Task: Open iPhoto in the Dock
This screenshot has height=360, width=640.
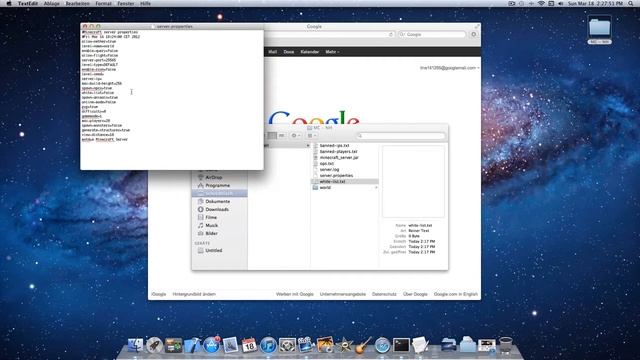Action: [325, 345]
